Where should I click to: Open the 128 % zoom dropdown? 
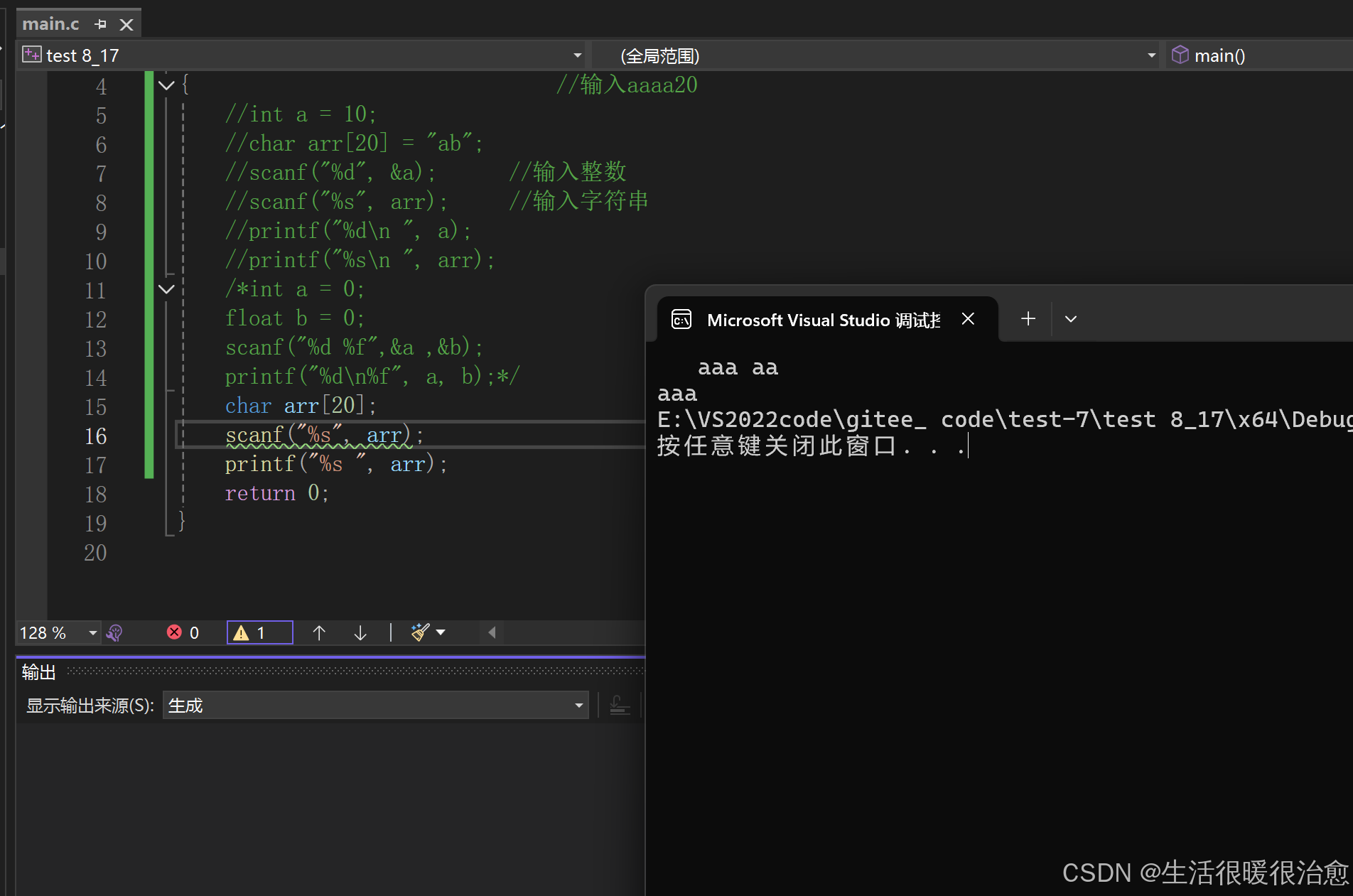pyautogui.click(x=59, y=632)
